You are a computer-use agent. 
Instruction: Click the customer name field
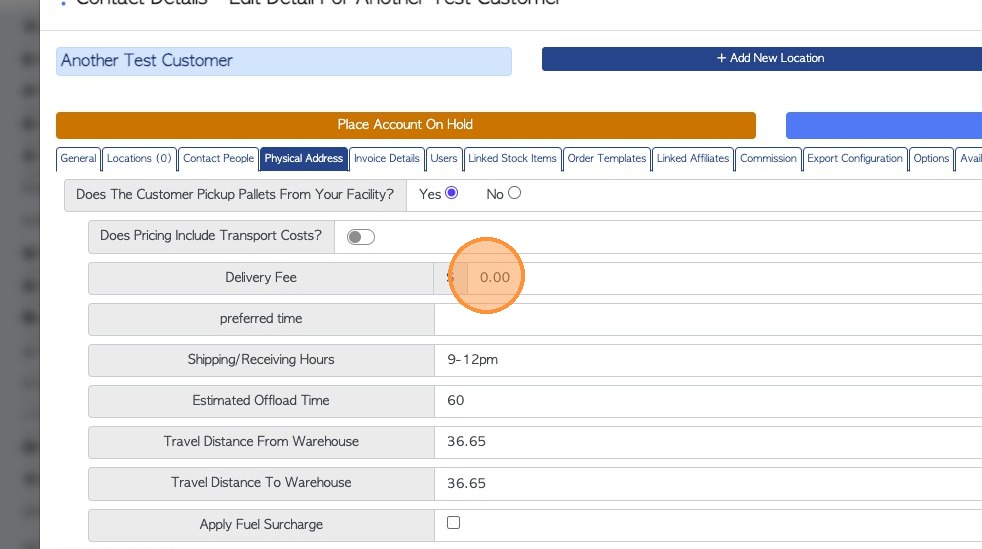pyautogui.click(x=283, y=61)
